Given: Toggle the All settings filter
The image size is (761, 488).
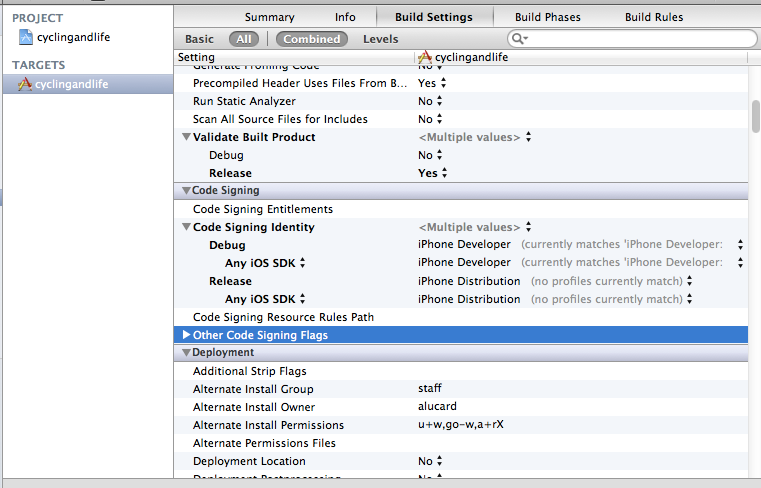Looking at the screenshot, I should coord(243,39).
